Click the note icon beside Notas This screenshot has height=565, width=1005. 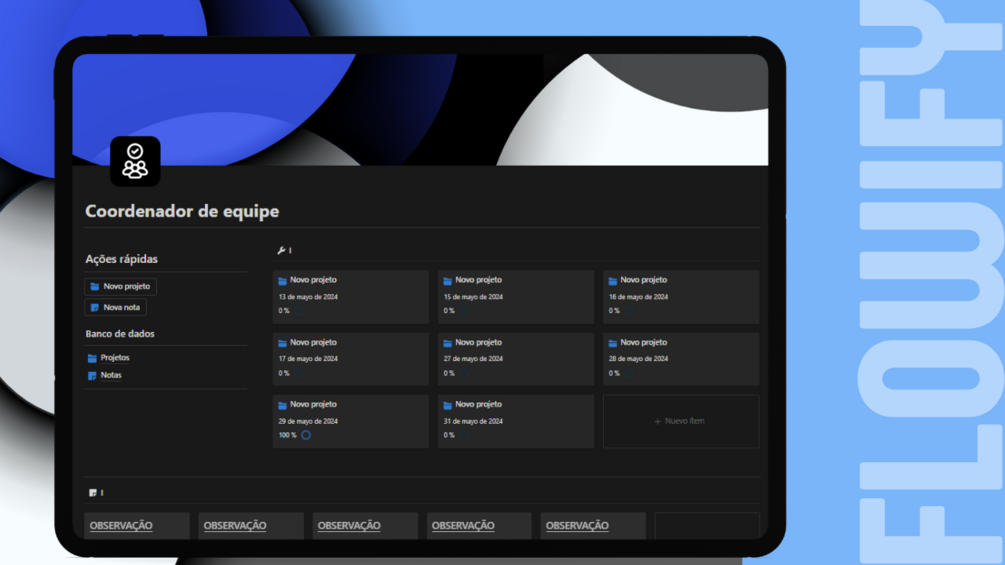coord(92,375)
